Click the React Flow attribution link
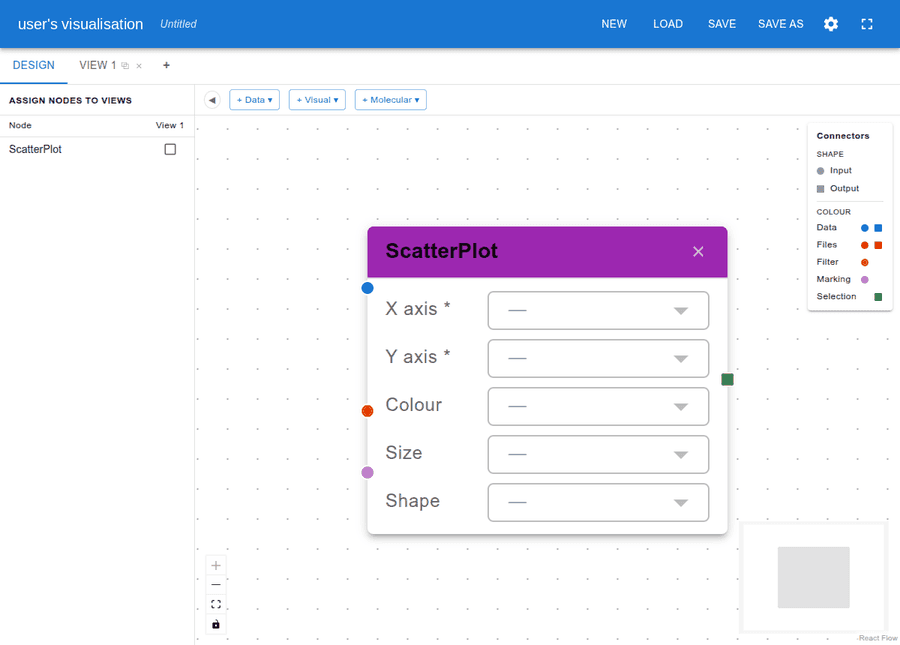 point(878,638)
